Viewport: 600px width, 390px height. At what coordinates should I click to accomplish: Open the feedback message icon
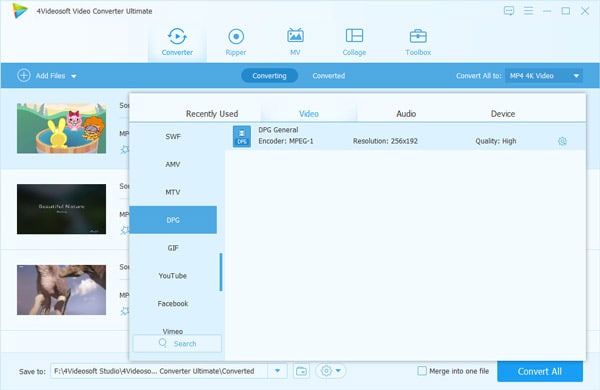tap(509, 11)
